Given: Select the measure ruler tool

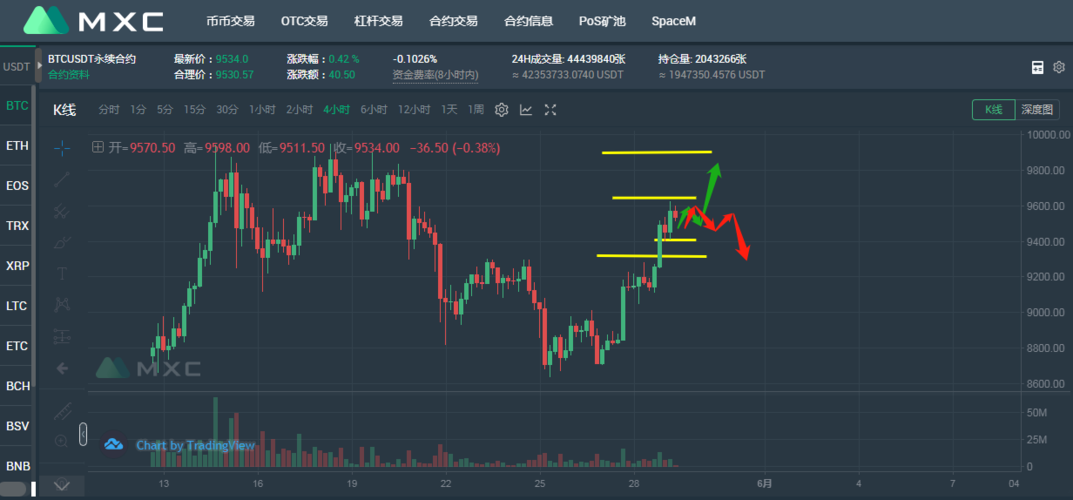Looking at the screenshot, I should (62, 412).
